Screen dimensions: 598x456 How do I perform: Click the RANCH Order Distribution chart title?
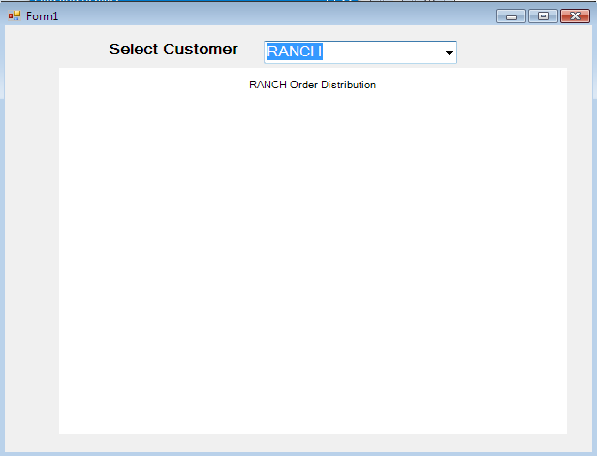[312, 85]
